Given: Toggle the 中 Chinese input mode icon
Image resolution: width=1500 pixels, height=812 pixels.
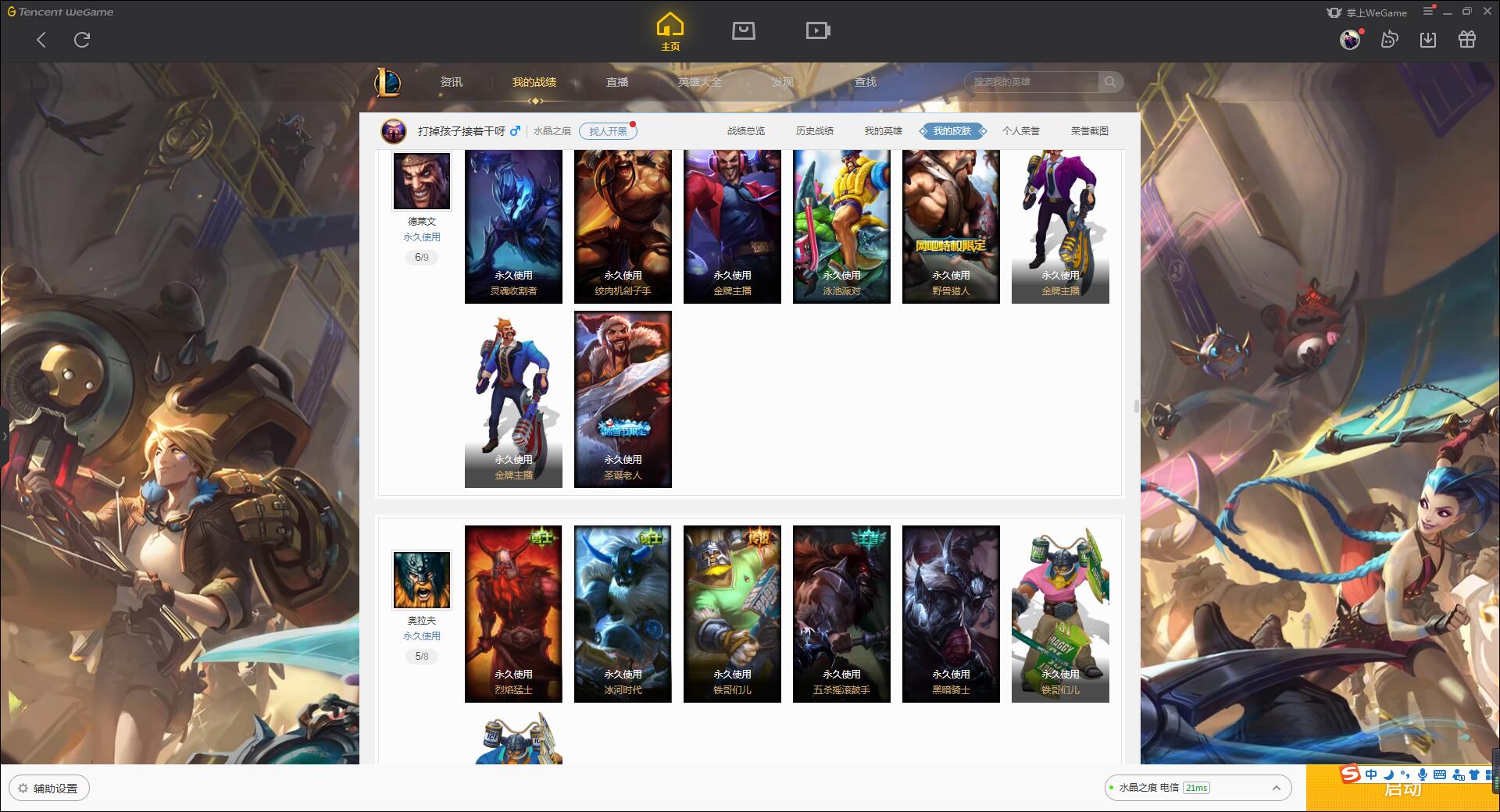Looking at the screenshot, I should pos(1371,775).
